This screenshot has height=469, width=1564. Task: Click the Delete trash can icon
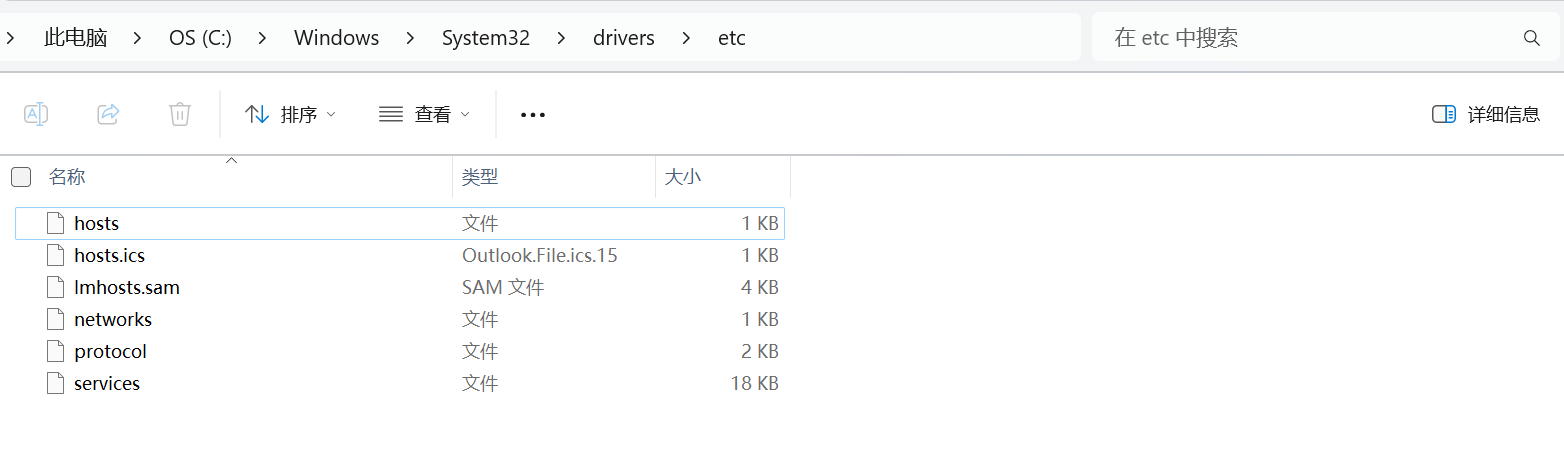(180, 114)
